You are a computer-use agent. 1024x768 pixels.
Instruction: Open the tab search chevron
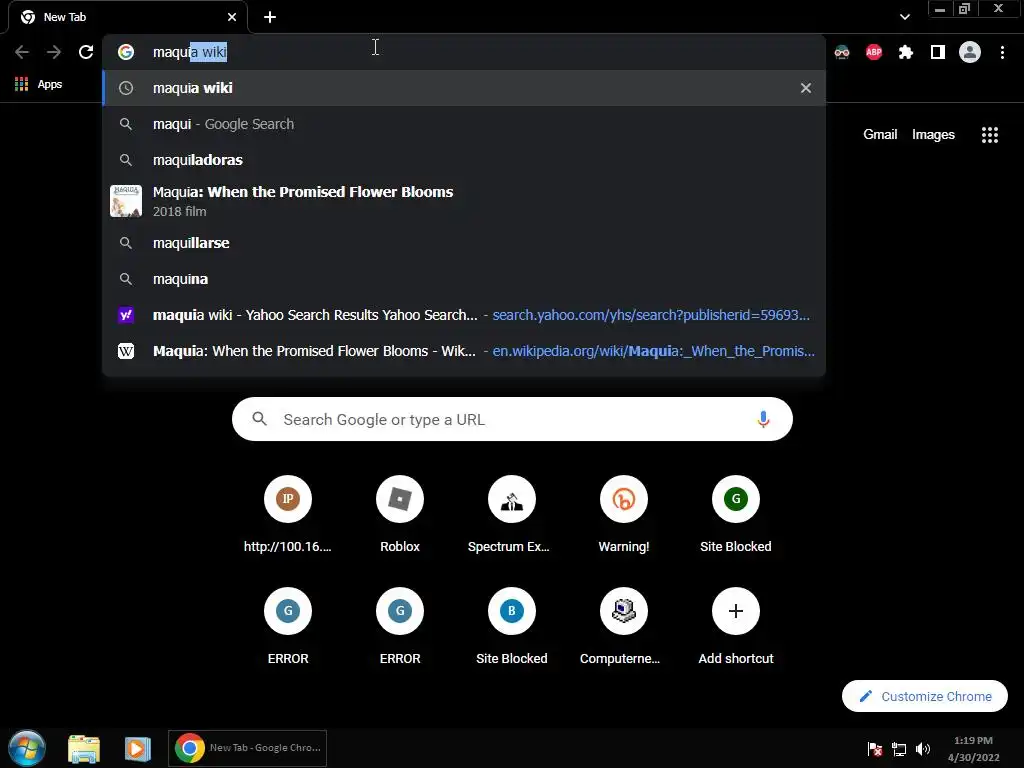click(904, 17)
